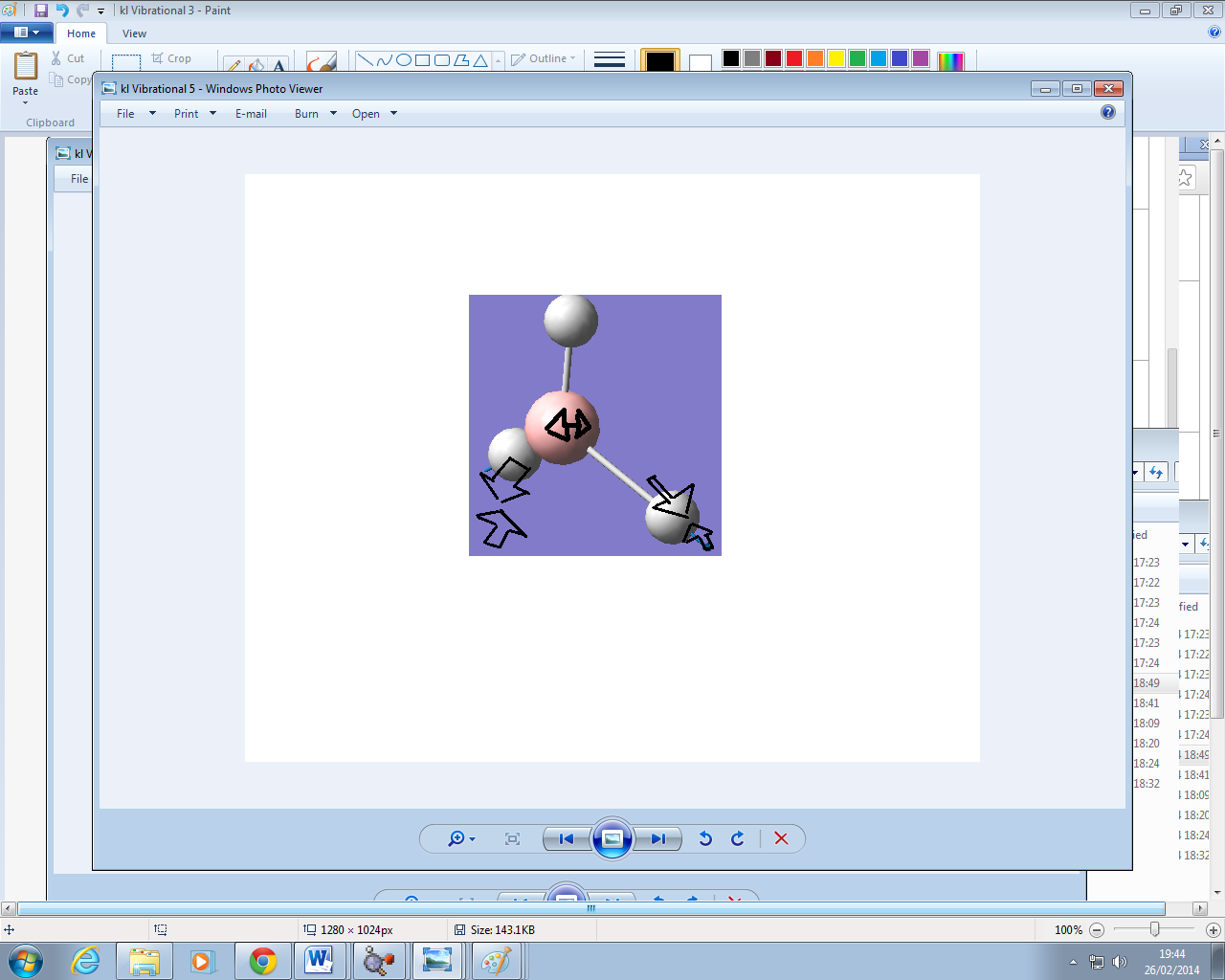Click the Paint horizontal scrollbar

pos(590,908)
